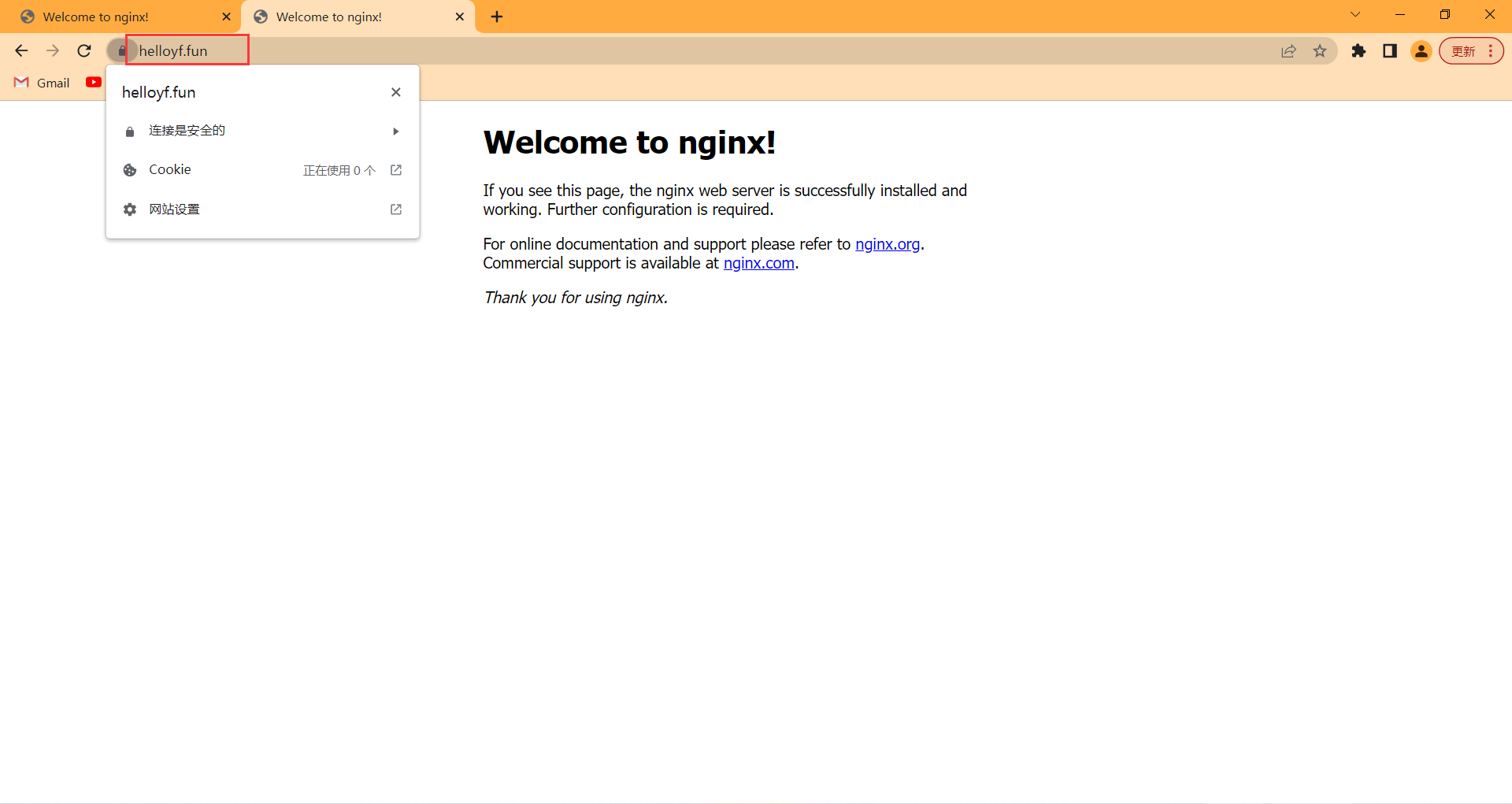This screenshot has width=1512, height=804.
Task: Click the 正在使用 0 个 cookie count
Action: [339, 170]
